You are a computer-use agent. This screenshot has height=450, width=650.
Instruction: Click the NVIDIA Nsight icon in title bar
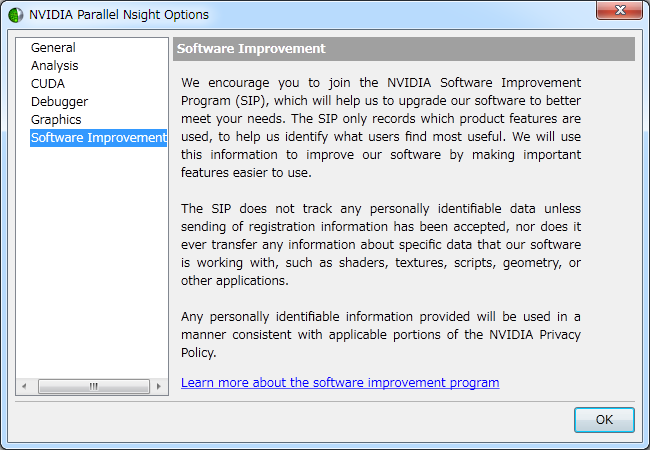click(15, 15)
